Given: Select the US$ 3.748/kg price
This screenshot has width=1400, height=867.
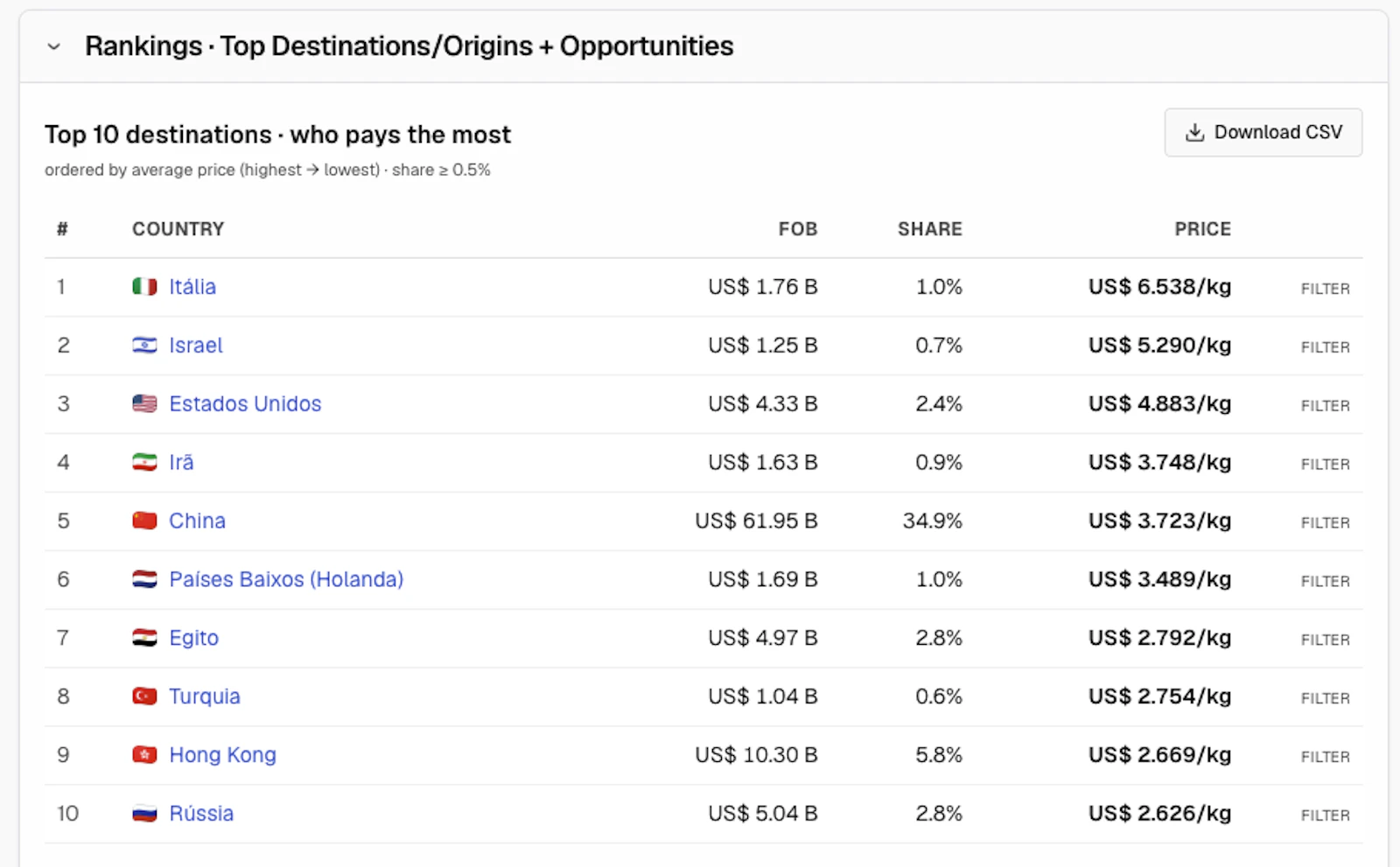Looking at the screenshot, I should pos(1160,462).
